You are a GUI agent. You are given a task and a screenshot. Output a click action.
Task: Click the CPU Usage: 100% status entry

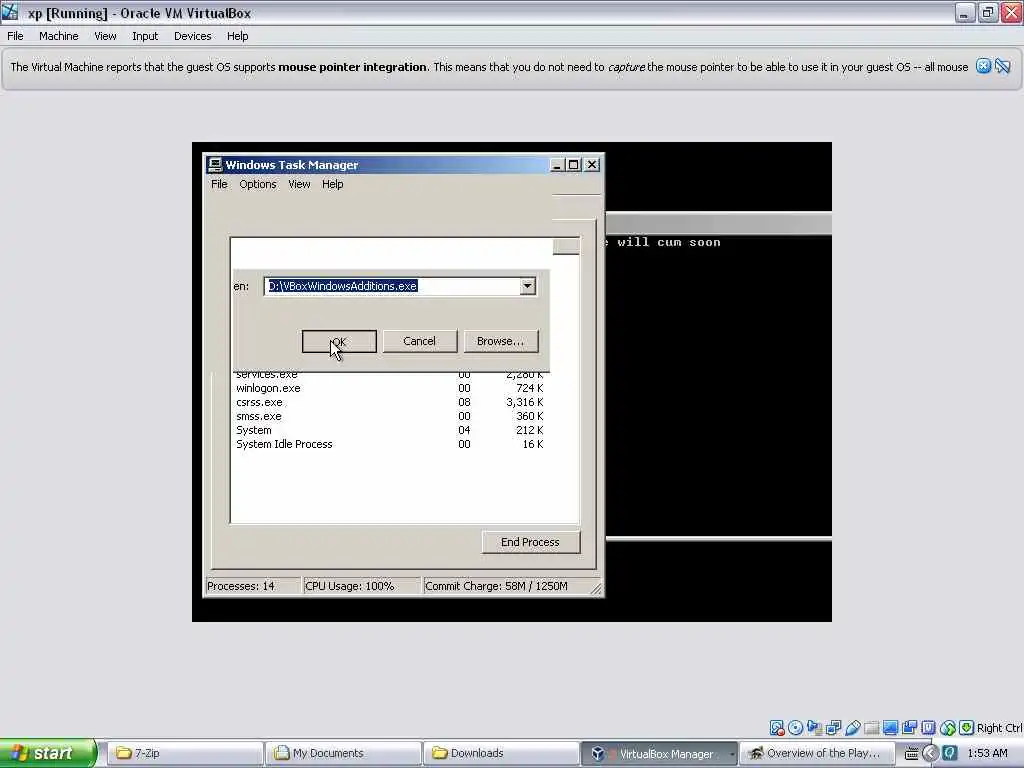(362, 586)
